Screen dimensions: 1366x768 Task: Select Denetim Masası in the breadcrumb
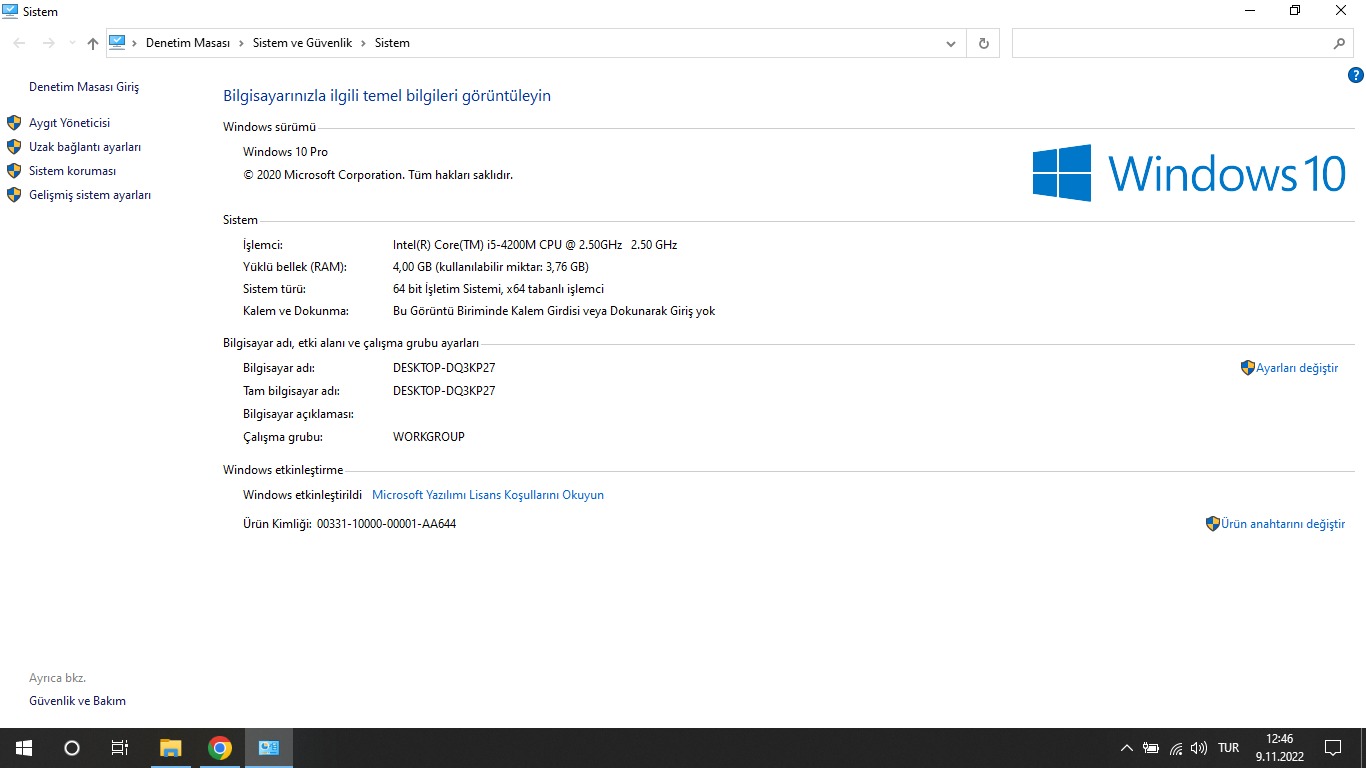tap(188, 43)
